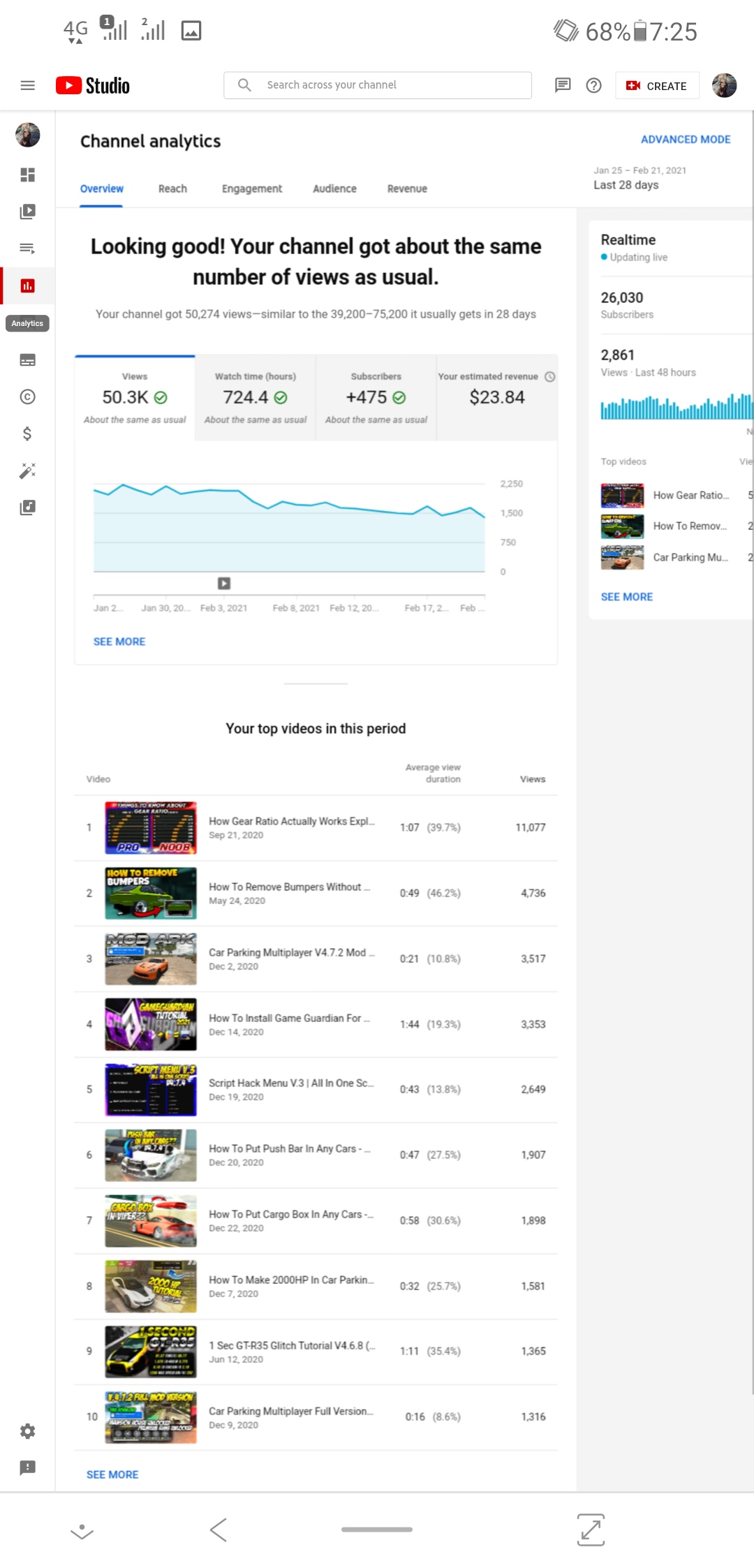
Task: Tap the gallery notification icon in status bar
Action: (191, 31)
